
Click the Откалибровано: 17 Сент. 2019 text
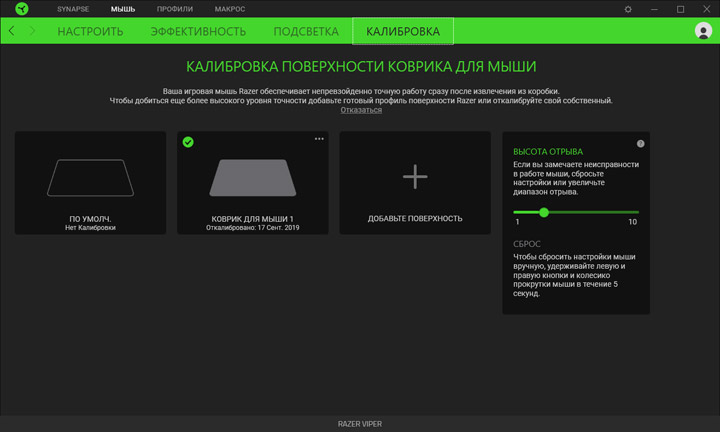tap(253, 228)
